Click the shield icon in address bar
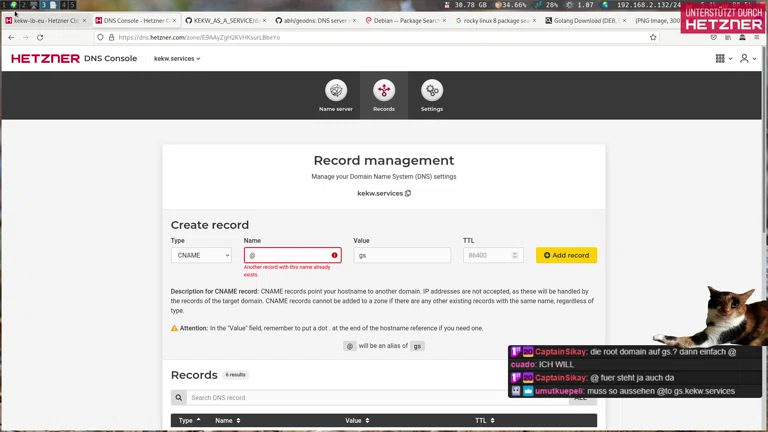The width and height of the screenshot is (768, 432). coord(100,37)
